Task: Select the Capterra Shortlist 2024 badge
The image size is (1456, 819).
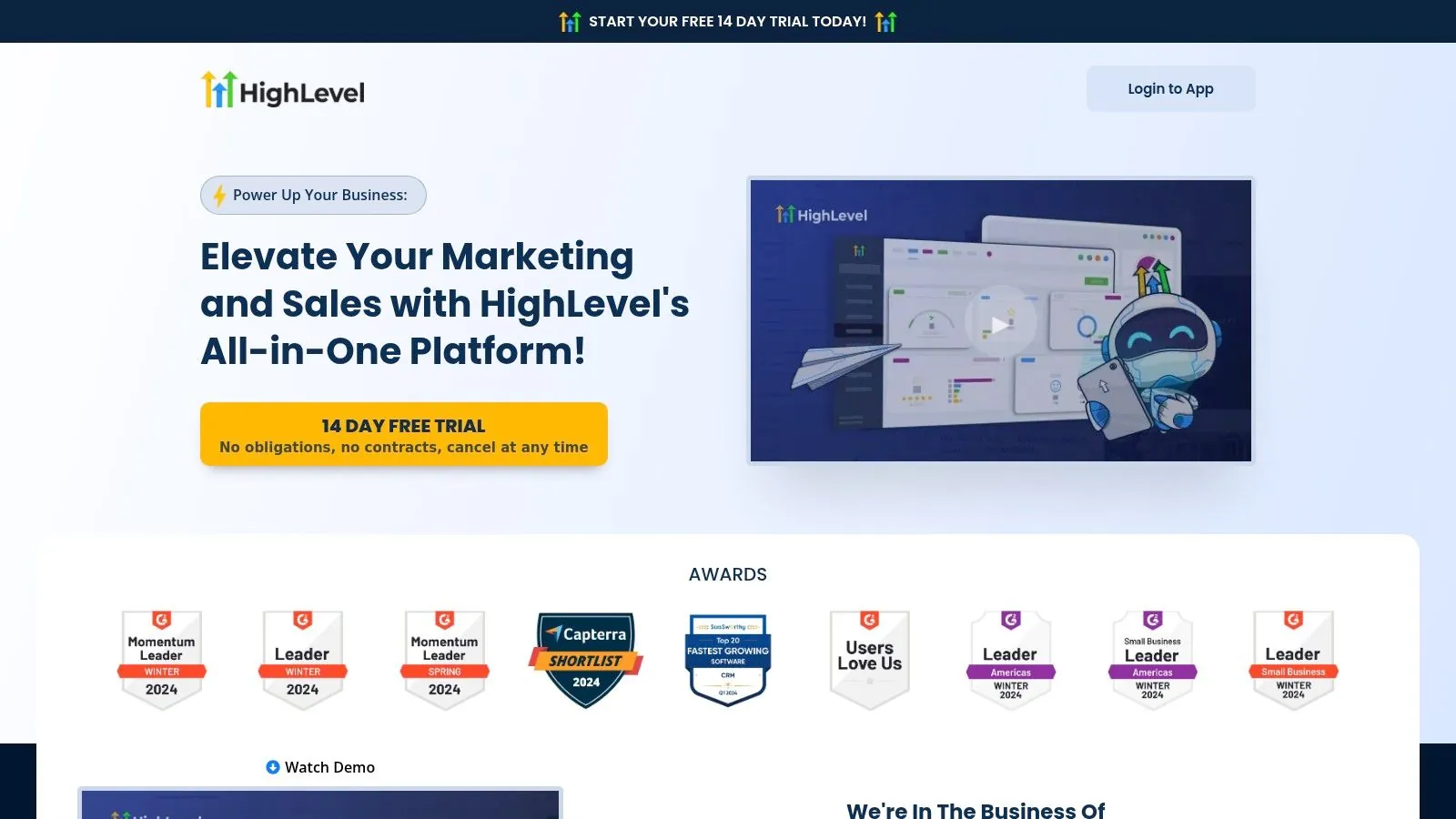Action: pos(586,660)
